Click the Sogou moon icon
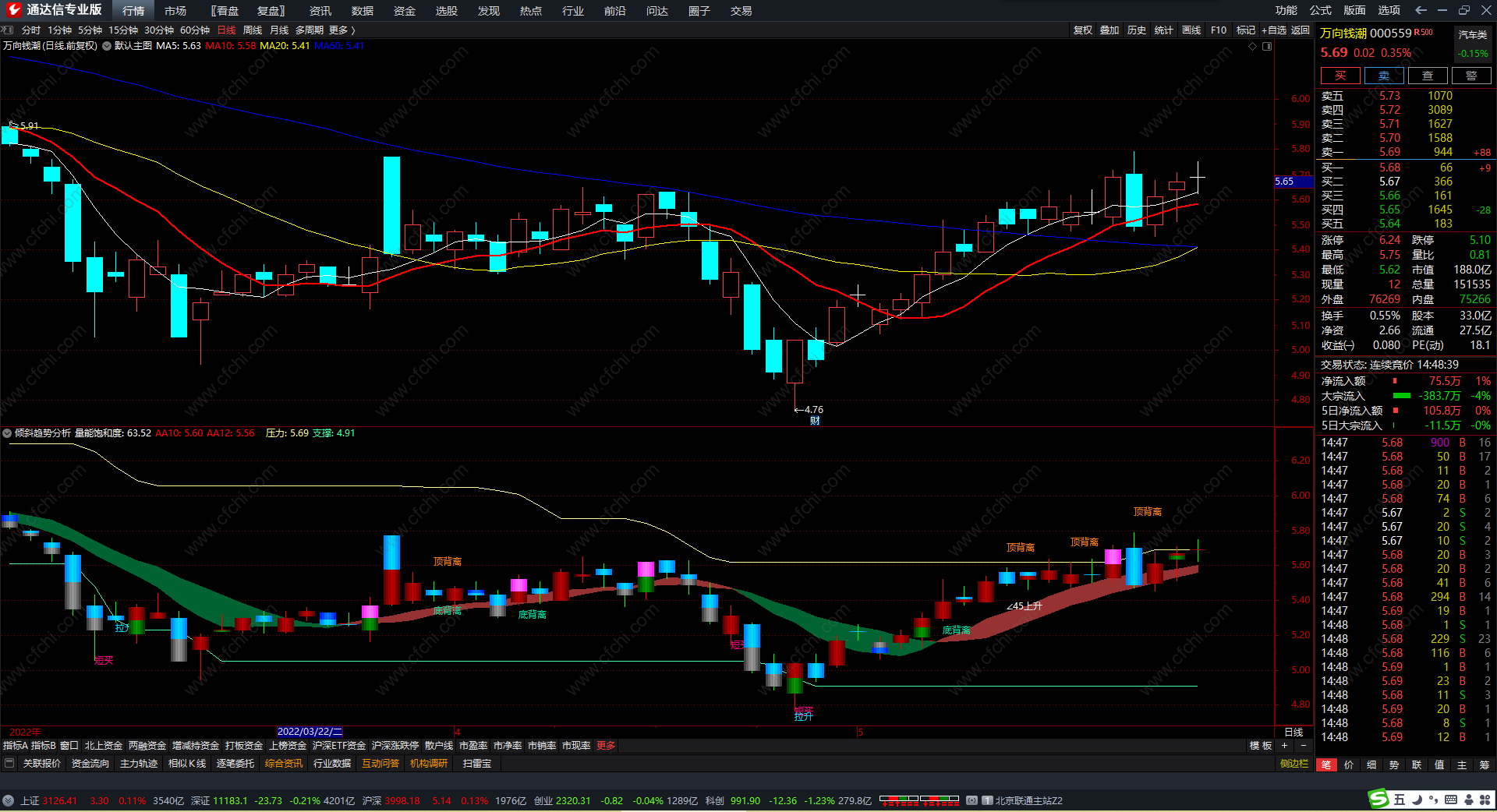 (1417, 800)
